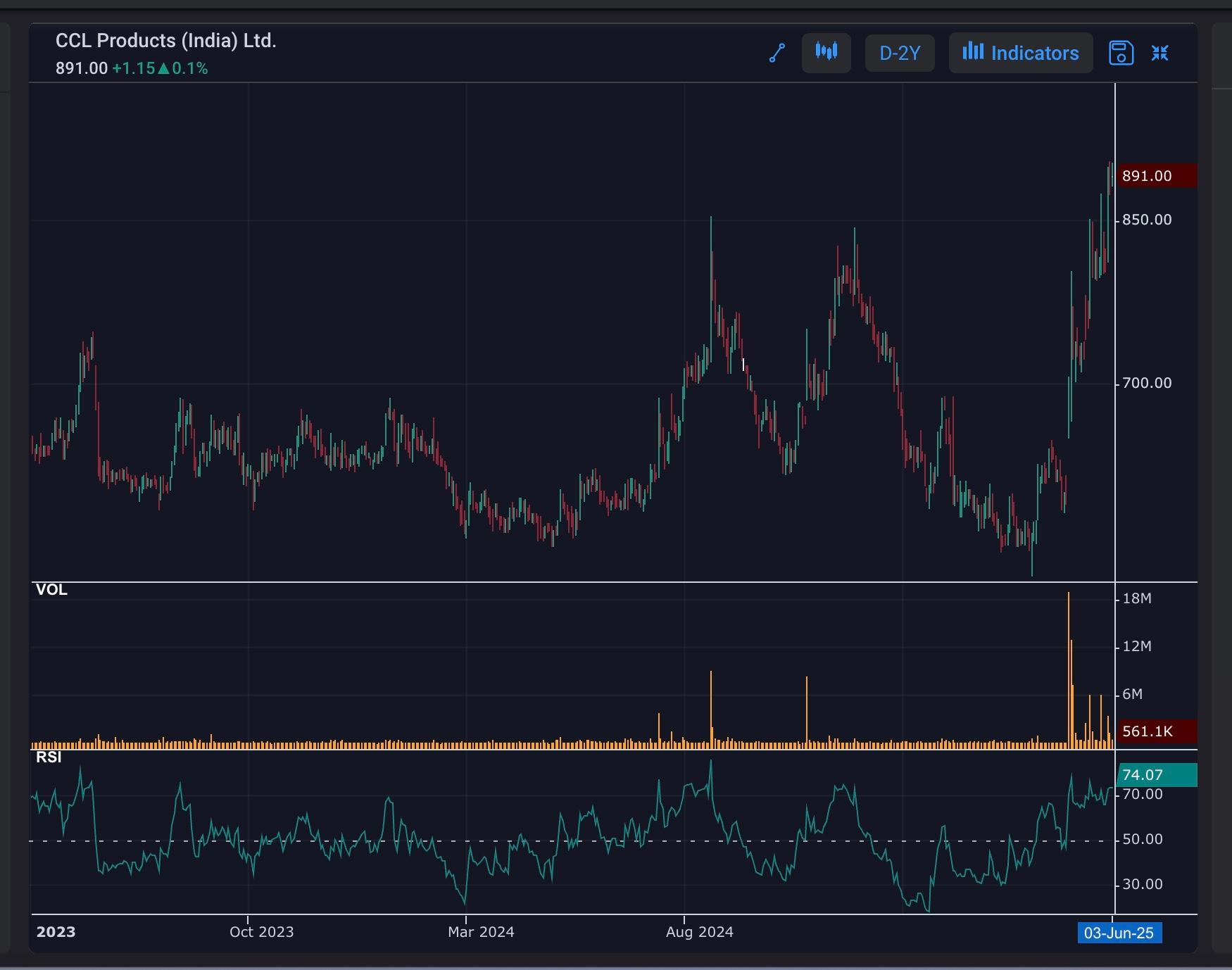Click the 700.00 price axis label
1232x970 pixels.
(x=1147, y=384)
